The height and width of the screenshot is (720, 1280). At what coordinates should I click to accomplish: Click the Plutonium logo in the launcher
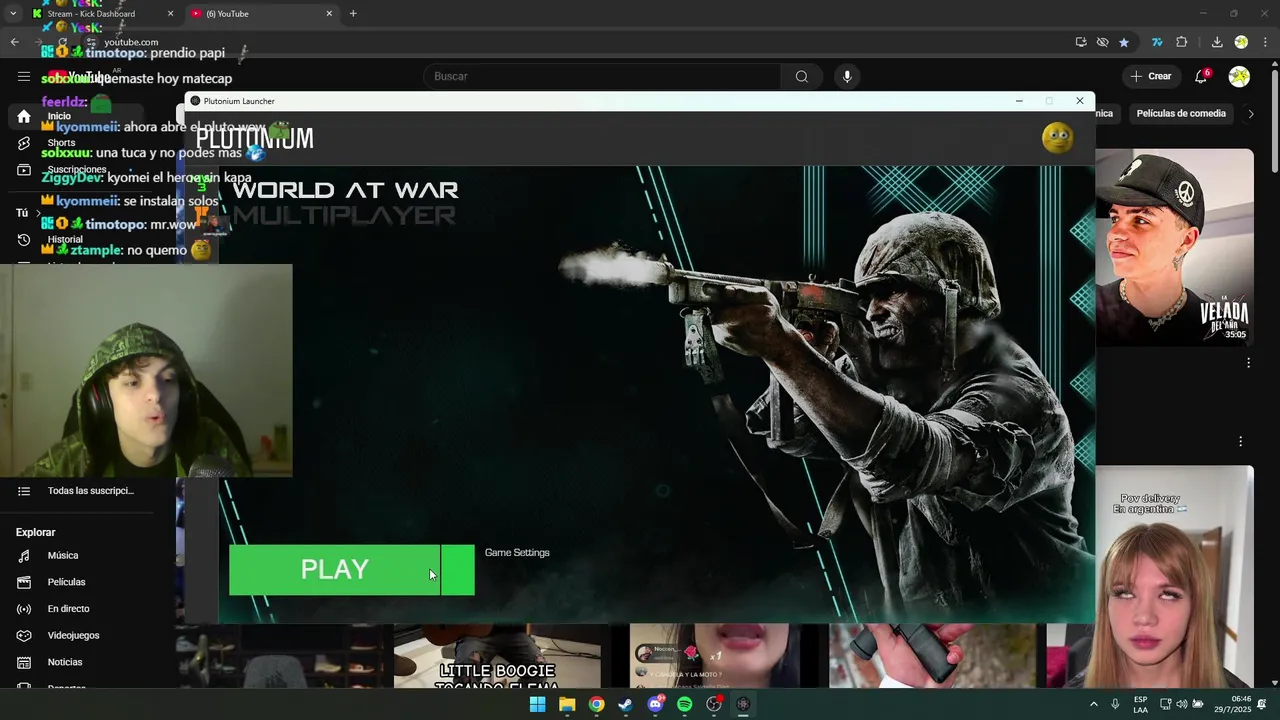pyautogui.click(x=254, y=138)
